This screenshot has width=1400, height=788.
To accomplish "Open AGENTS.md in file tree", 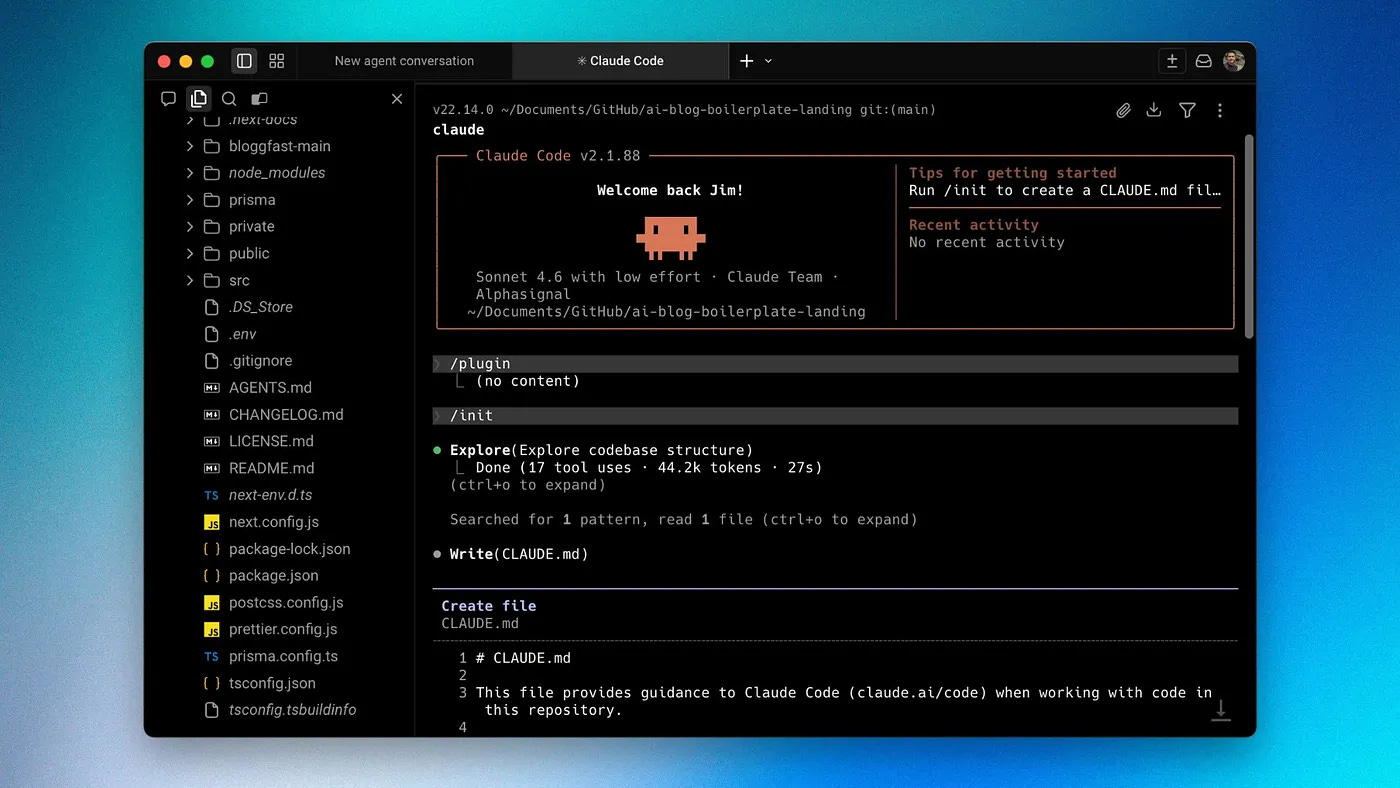I will coord(270,388).
